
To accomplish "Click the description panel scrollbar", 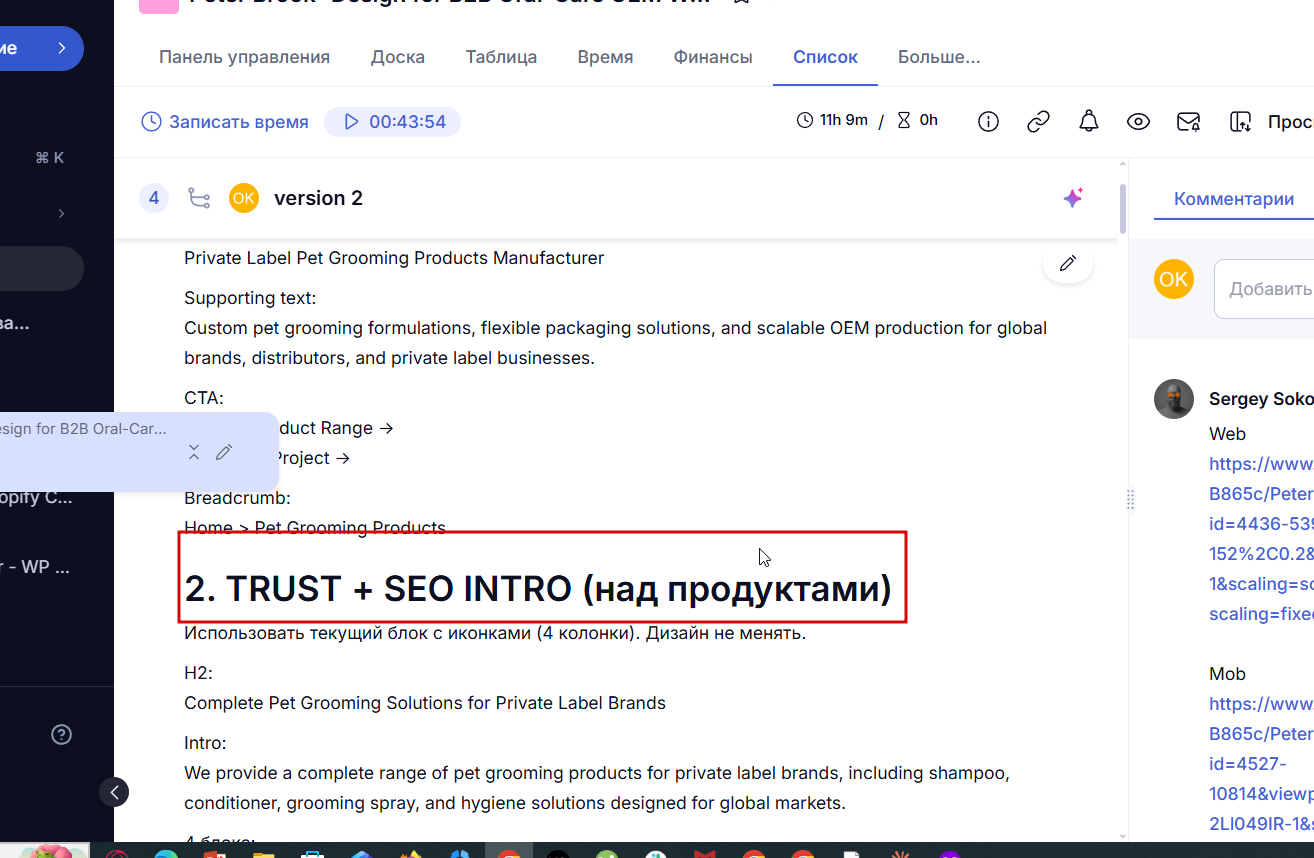I will pos(1123,207).
